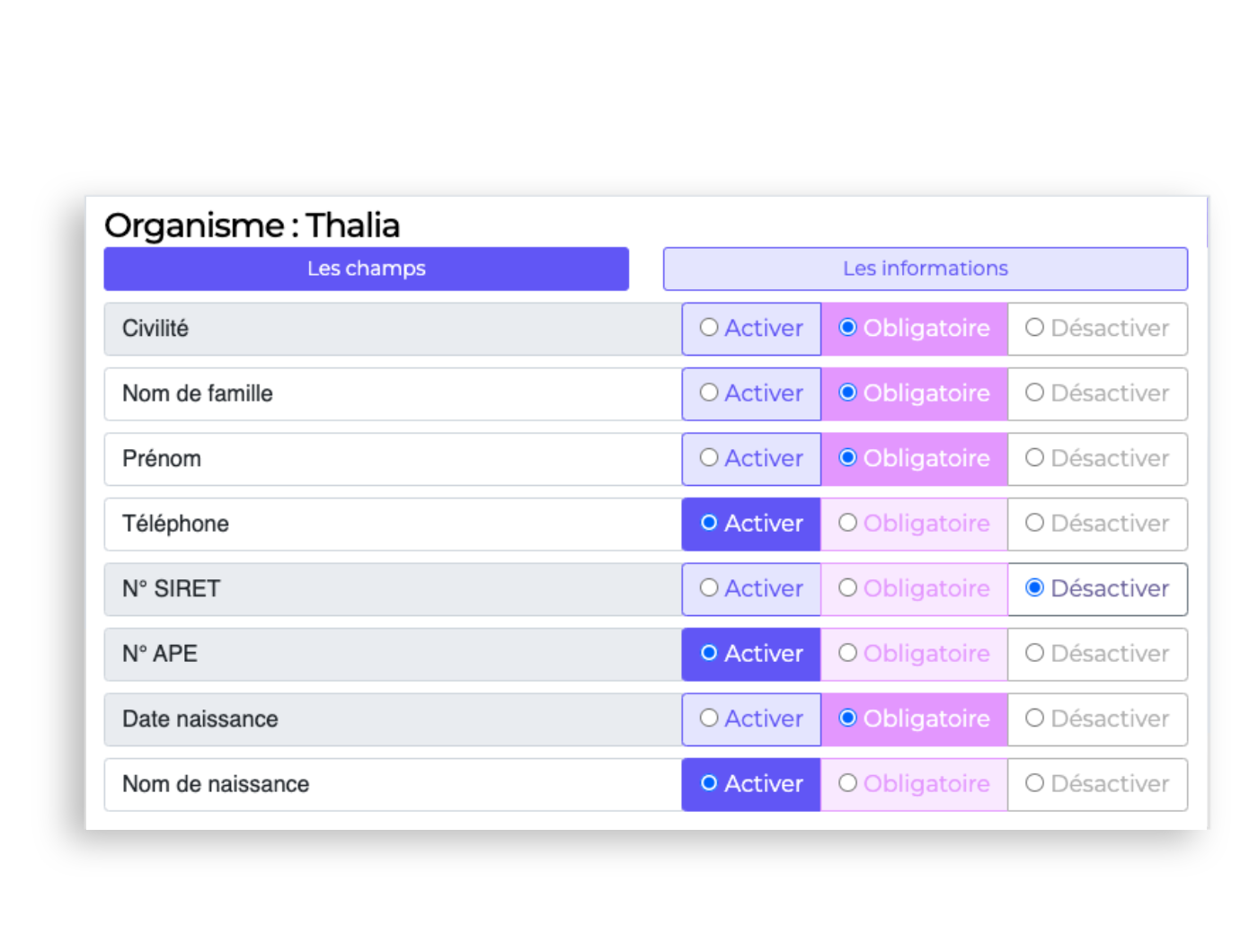Image resolution: width=1258 pixels, height=952 pixels.
Task: Make N° SIRET Obligatoire
Action: point(915,588)
